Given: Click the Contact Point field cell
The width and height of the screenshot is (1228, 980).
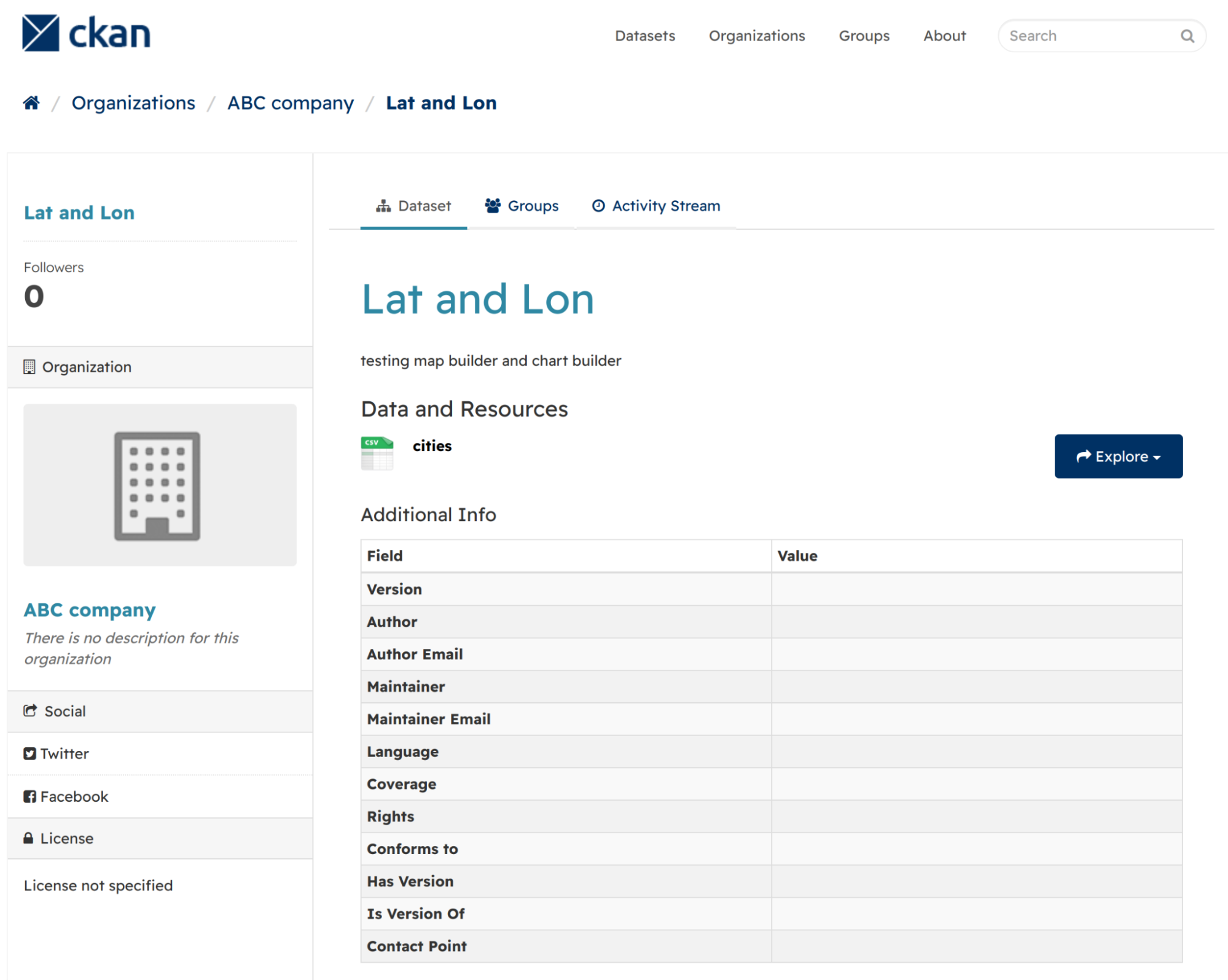Looking at the screenshot, I should click(x=566, y=946).
